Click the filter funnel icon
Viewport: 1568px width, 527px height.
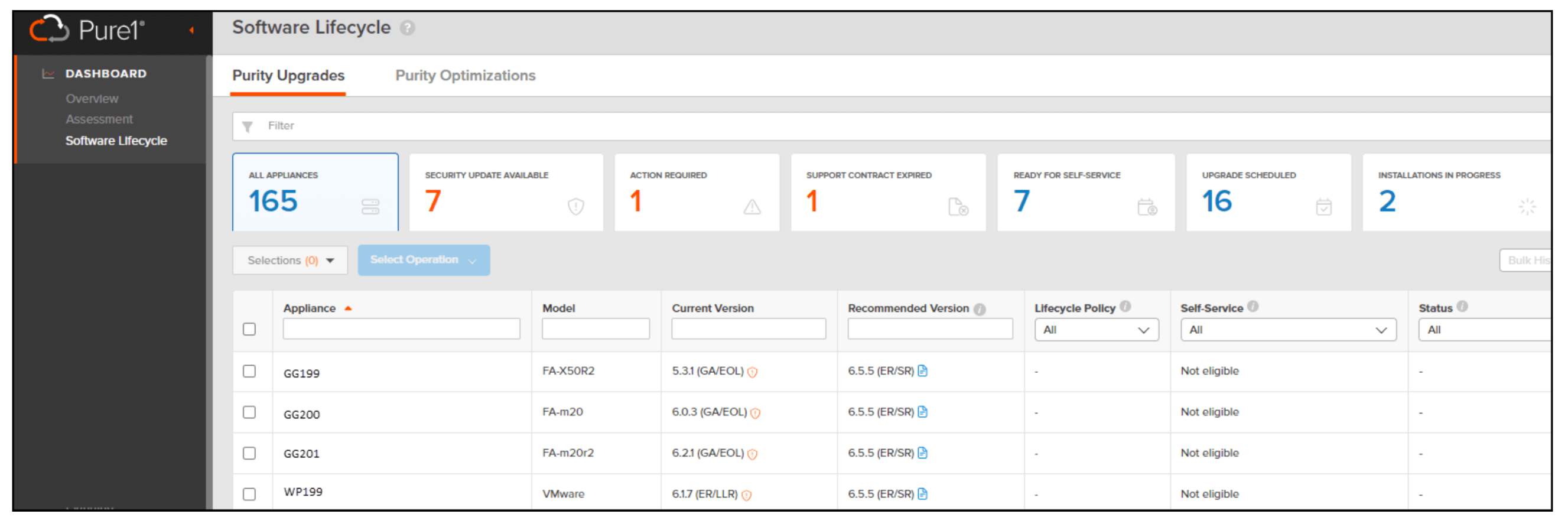pos(247,126)
